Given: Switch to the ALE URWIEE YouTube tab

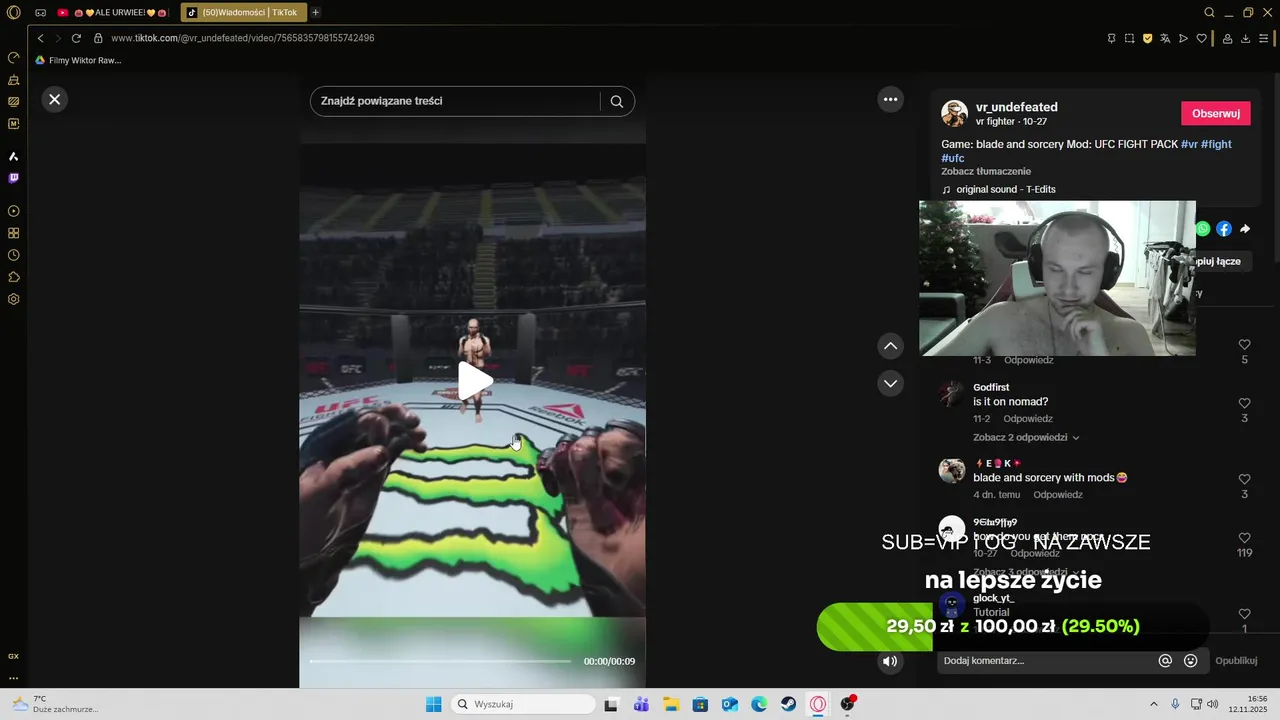Looking at the screenshot, I should 115,13.
